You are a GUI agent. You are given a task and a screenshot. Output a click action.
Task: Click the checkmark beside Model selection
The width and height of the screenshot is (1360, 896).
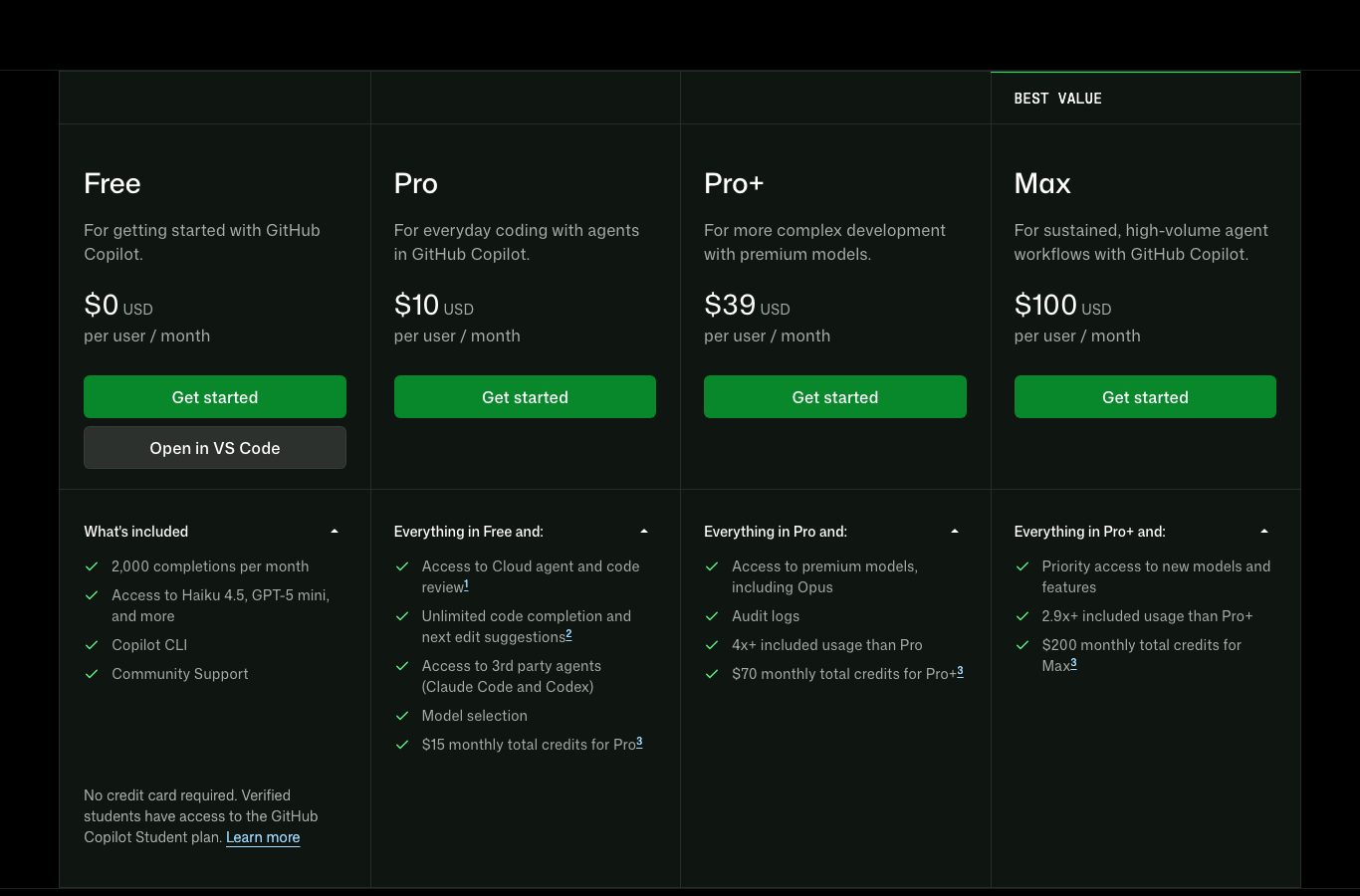[402, 716]
